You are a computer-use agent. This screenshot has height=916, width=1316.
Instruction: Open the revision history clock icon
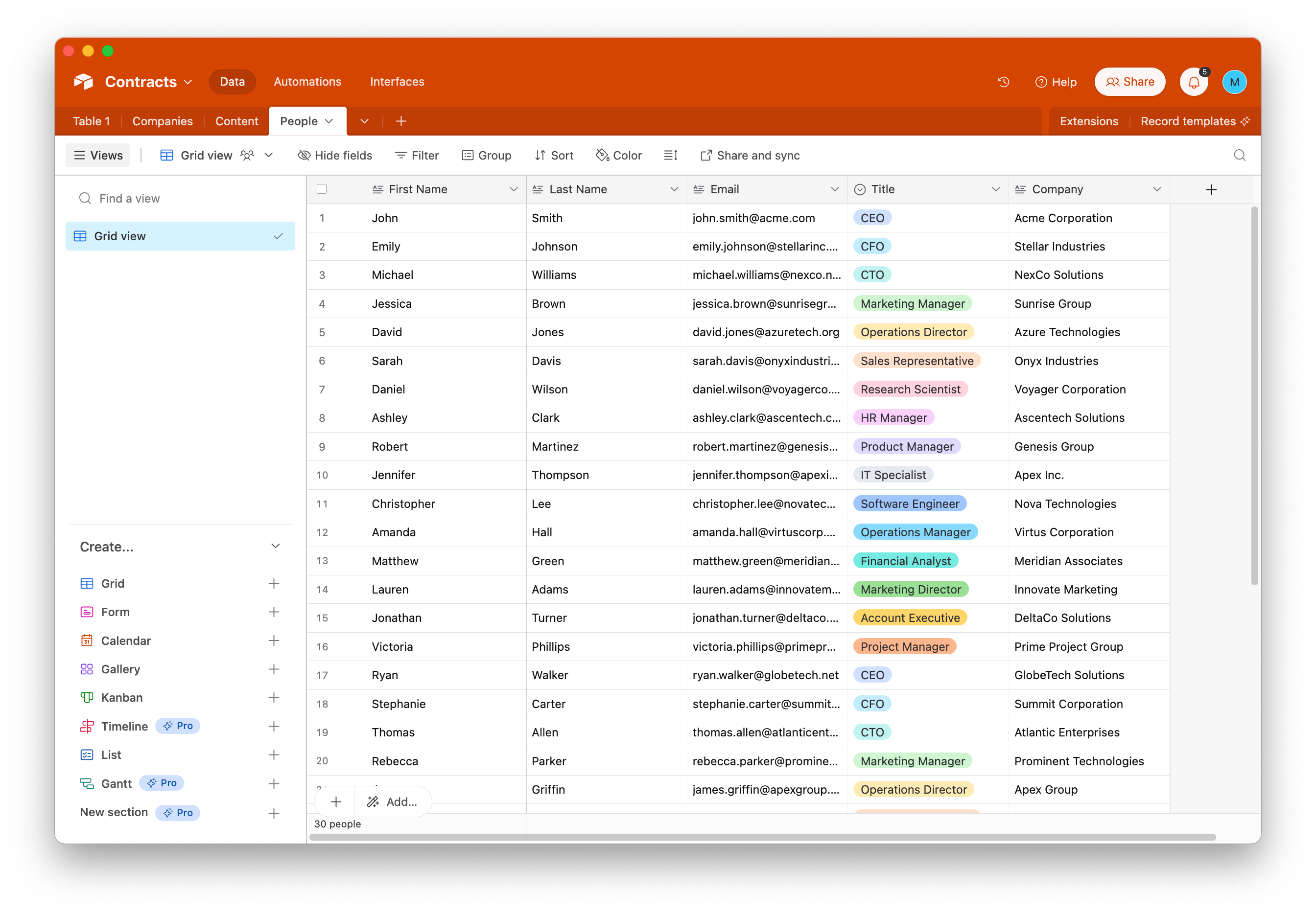(x=1004, y=82)
